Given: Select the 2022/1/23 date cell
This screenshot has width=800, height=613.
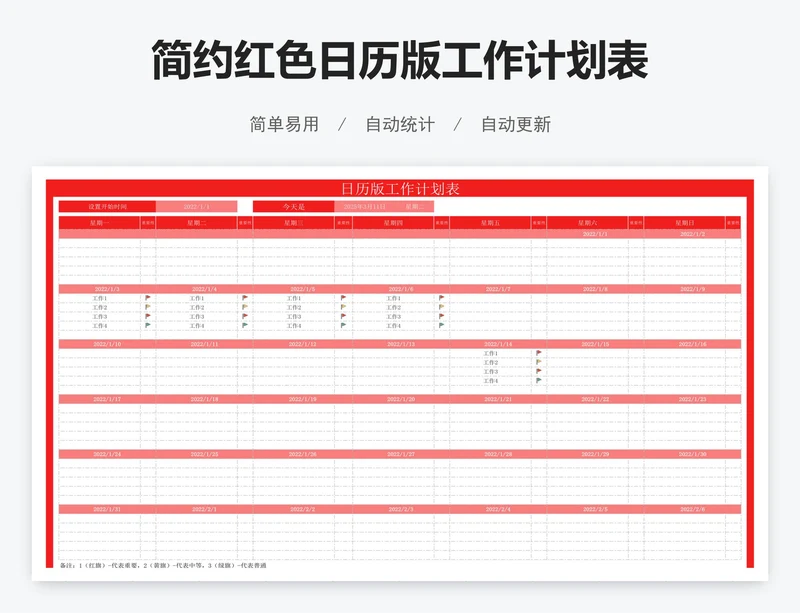Looking at the screenshot, I should pyautogui.click(x=692, y=399).
